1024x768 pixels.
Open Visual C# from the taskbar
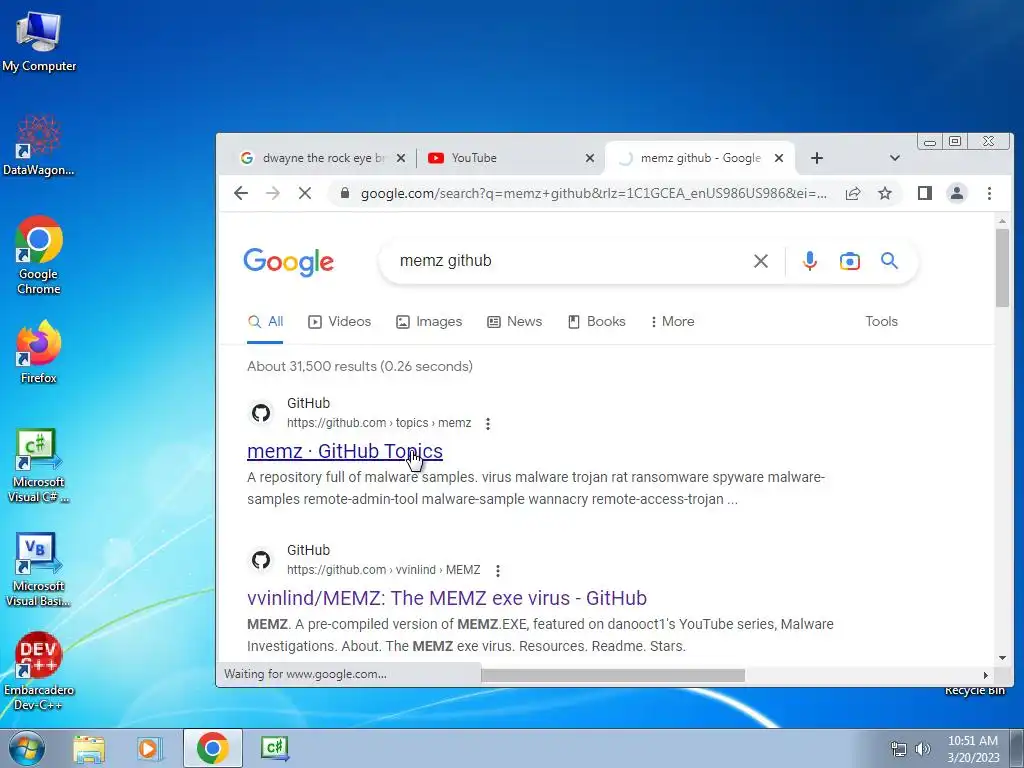[275, 748]
